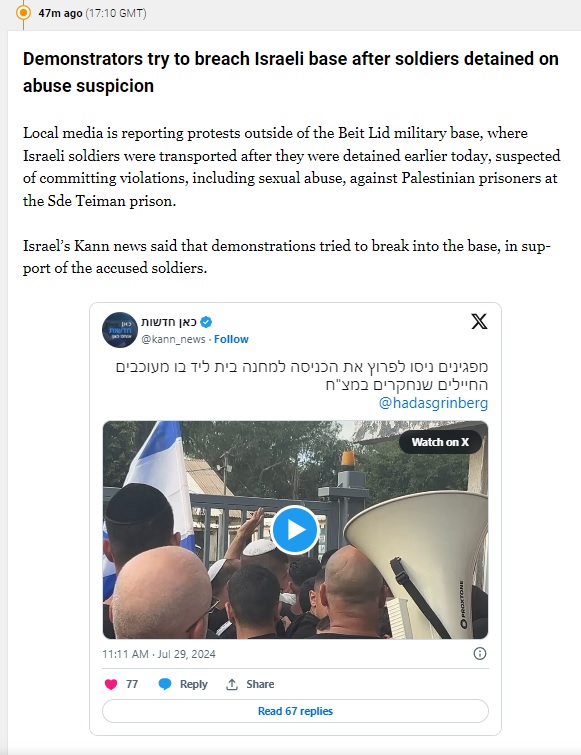Click the orange live update timeline marker
Image resolution: width=581 pixels, height=755 pixels.
23,13
